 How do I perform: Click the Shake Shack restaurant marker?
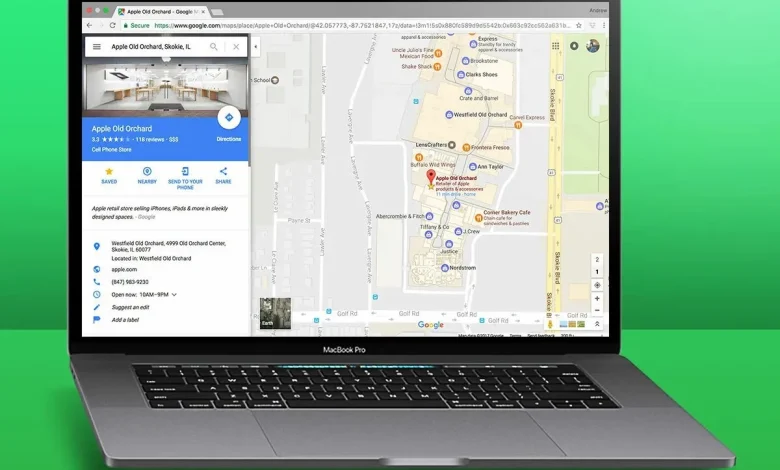437,67
